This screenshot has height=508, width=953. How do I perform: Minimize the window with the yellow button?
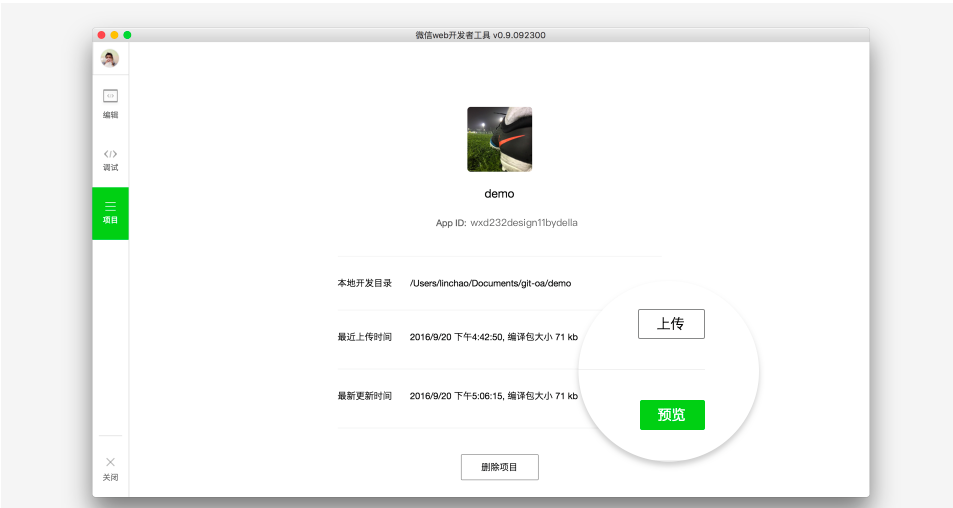(x=114, y=35)
